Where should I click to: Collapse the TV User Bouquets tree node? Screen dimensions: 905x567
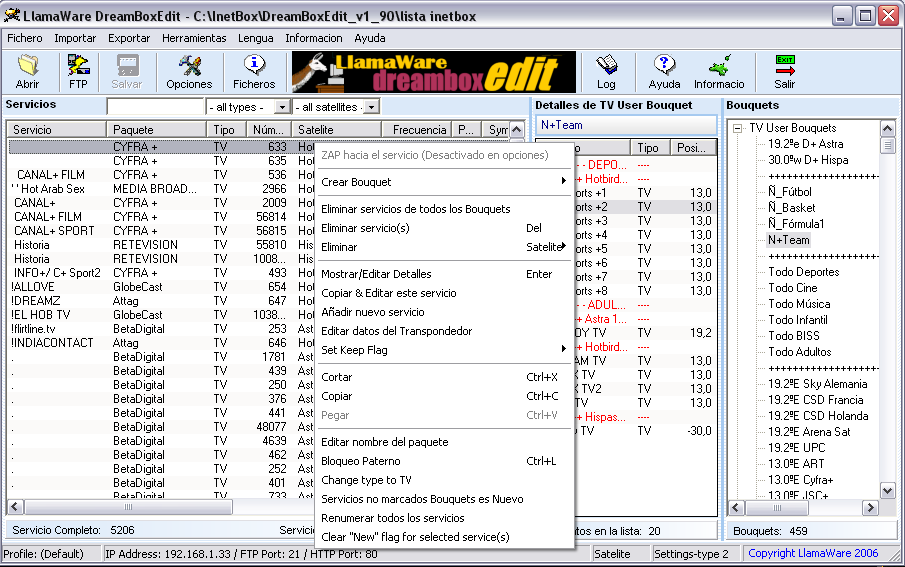[737, 128]
